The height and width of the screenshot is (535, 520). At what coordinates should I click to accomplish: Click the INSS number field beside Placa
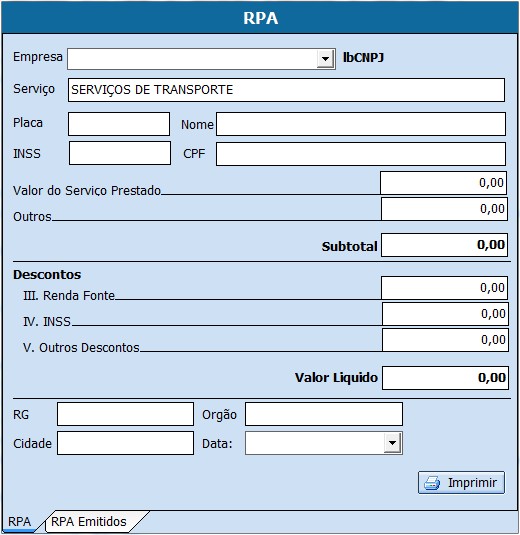pyautogui.click(x=120, y=153)
